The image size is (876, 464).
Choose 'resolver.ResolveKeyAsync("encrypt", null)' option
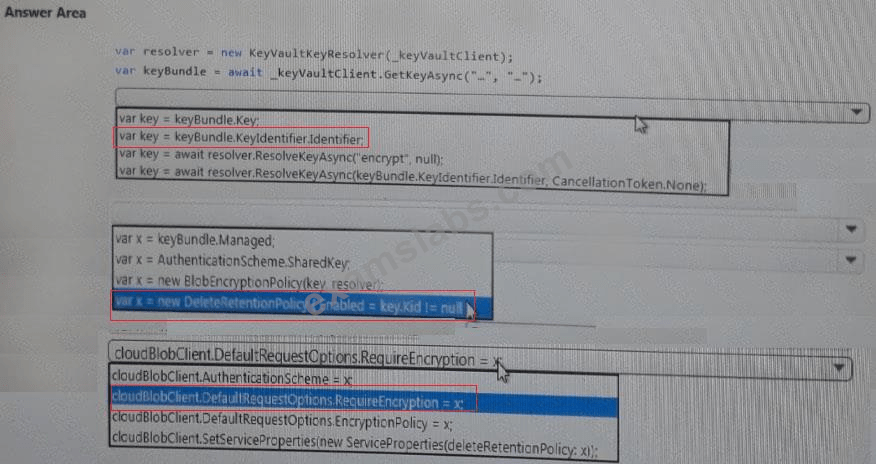tap(280, 159)
